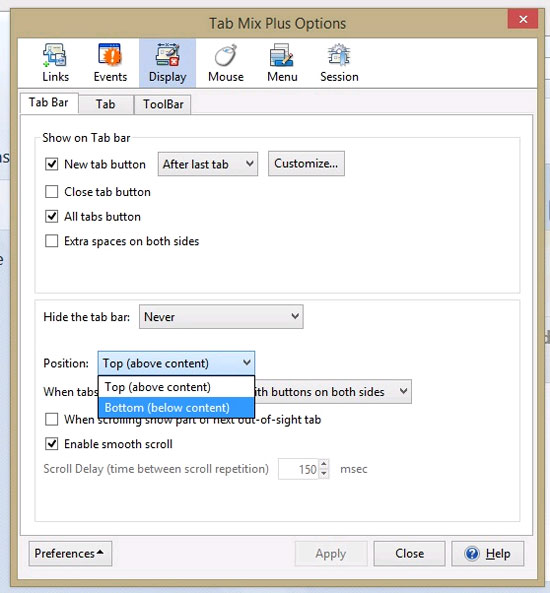Choose Bottom (below content) option

[176, 408]
